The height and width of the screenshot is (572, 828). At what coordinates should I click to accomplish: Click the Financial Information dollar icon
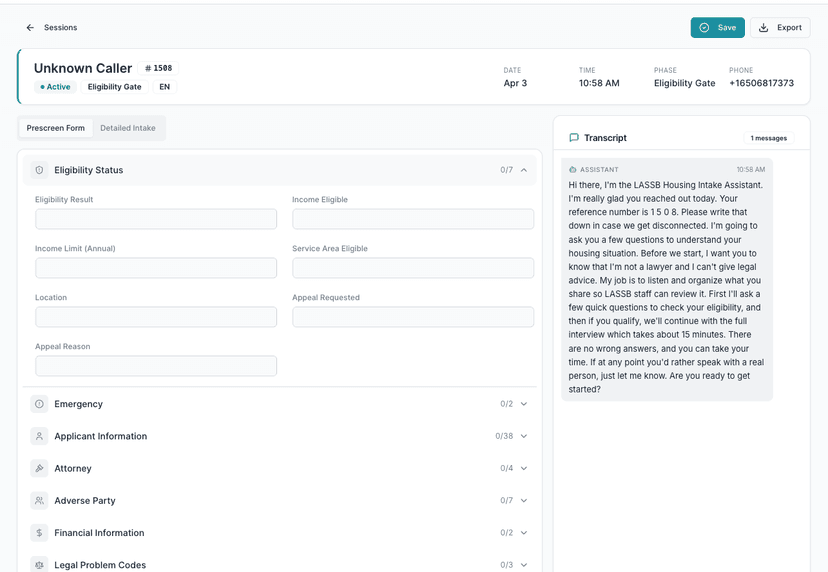click(39, 533)
